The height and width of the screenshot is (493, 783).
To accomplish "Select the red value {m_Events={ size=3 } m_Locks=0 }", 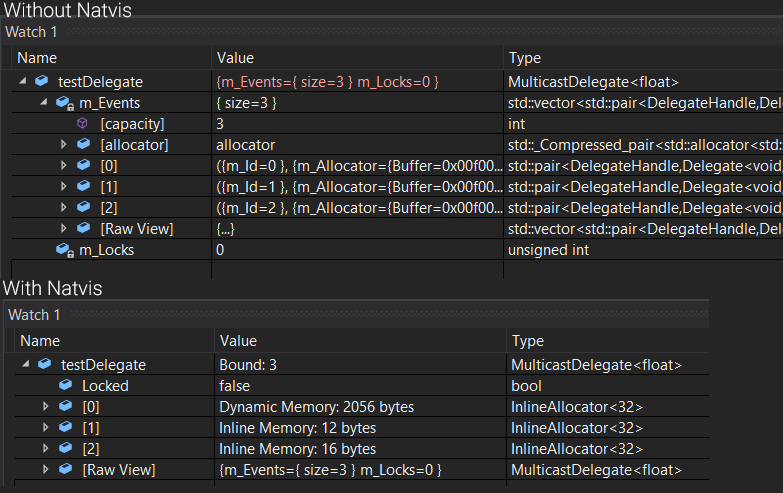I will (328, 82).
